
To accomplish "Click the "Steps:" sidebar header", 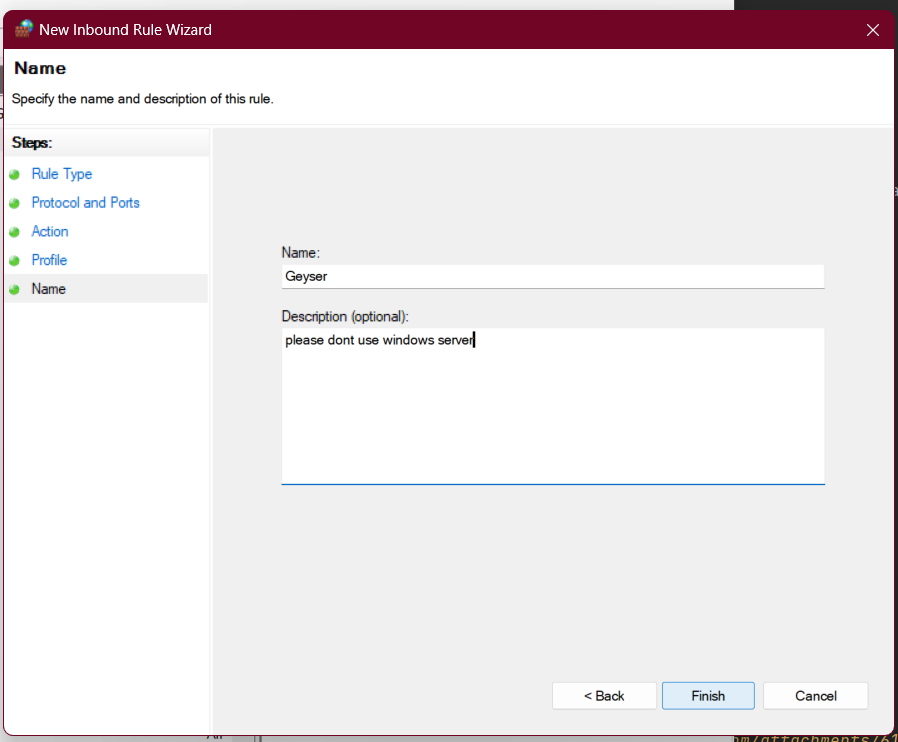I will pyautogui.click(x=32, y=143).
